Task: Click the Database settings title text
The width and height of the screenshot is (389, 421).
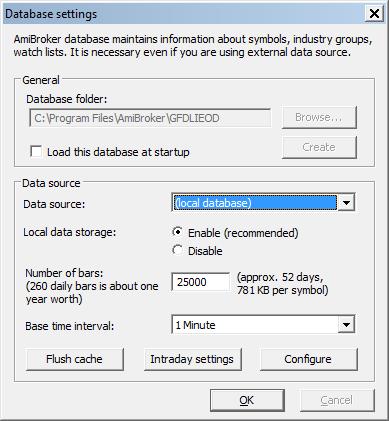Action: tap(51, 14)
